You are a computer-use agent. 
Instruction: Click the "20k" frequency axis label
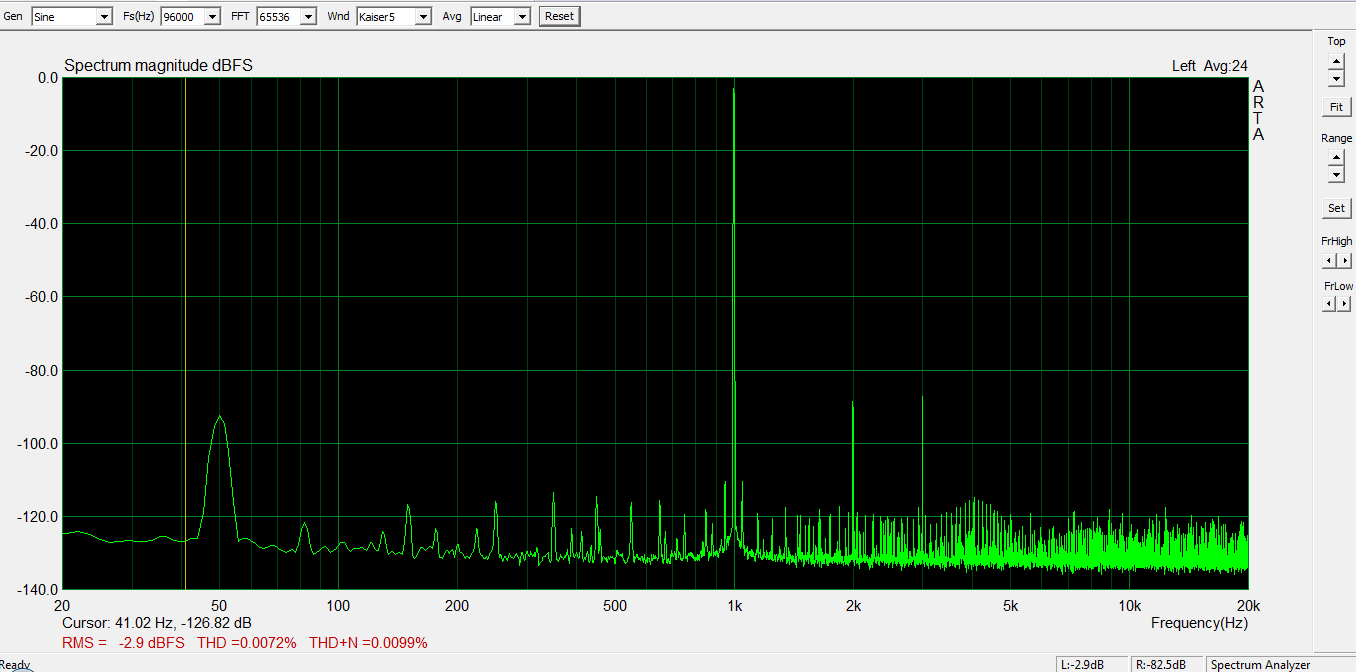(1247, 606)
